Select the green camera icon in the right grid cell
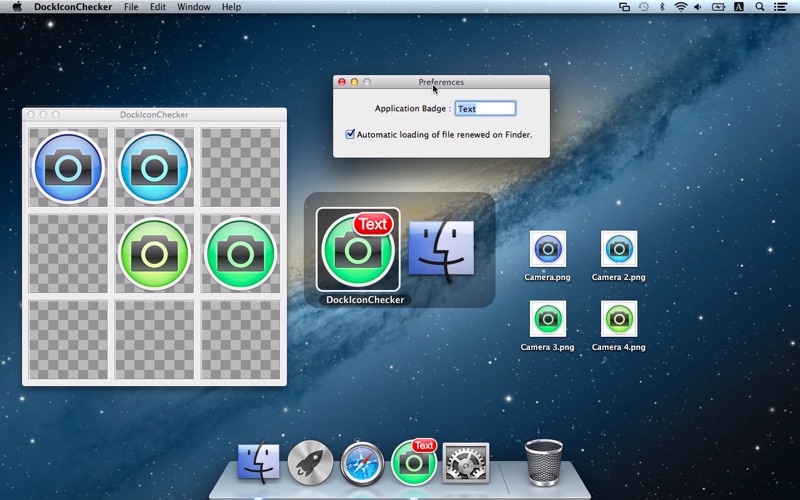Viewport: 800px width, 500px height. click(x=241, y=254)
